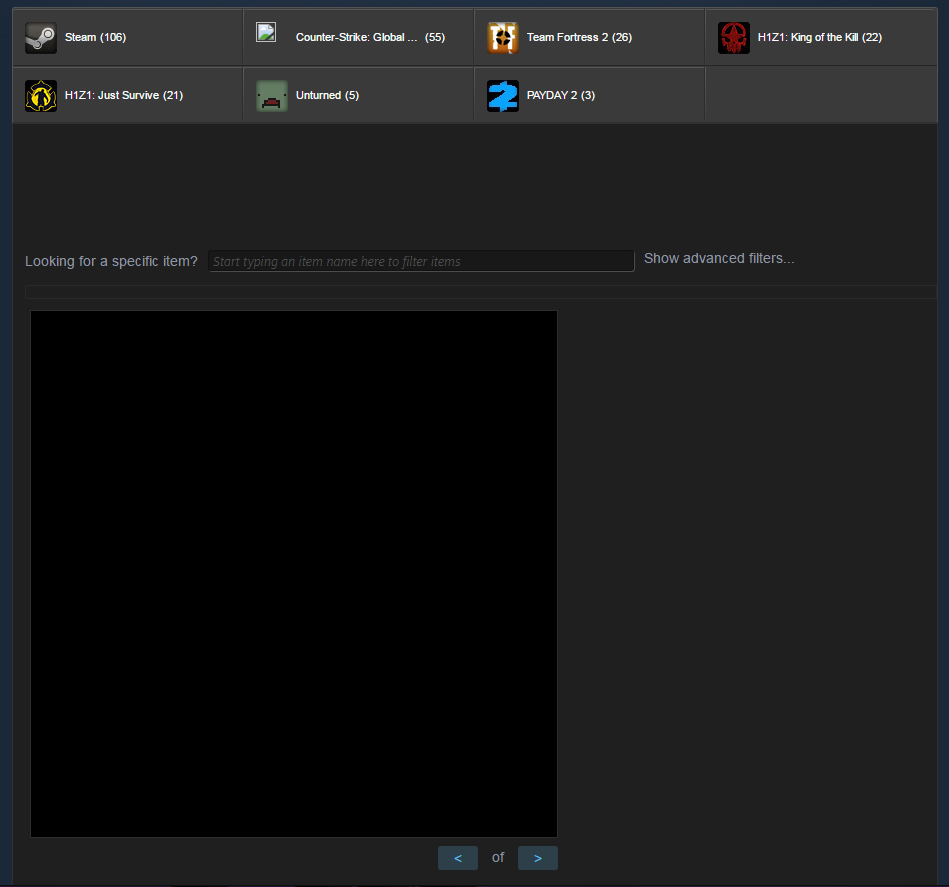Switch to H1Z1: Just Survive (21) tab
The height and width of the screenshot is (887, 949).
pyautogui.click(x=128, y=95)
